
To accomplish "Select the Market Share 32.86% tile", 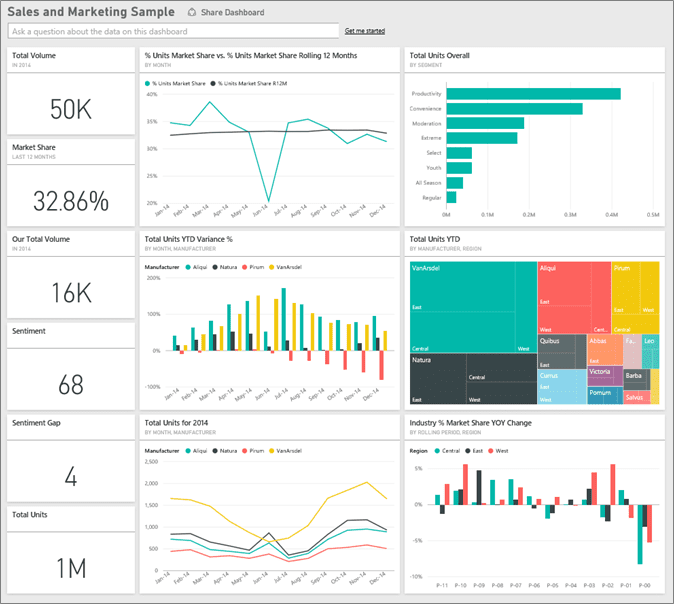I will (71, 183).
